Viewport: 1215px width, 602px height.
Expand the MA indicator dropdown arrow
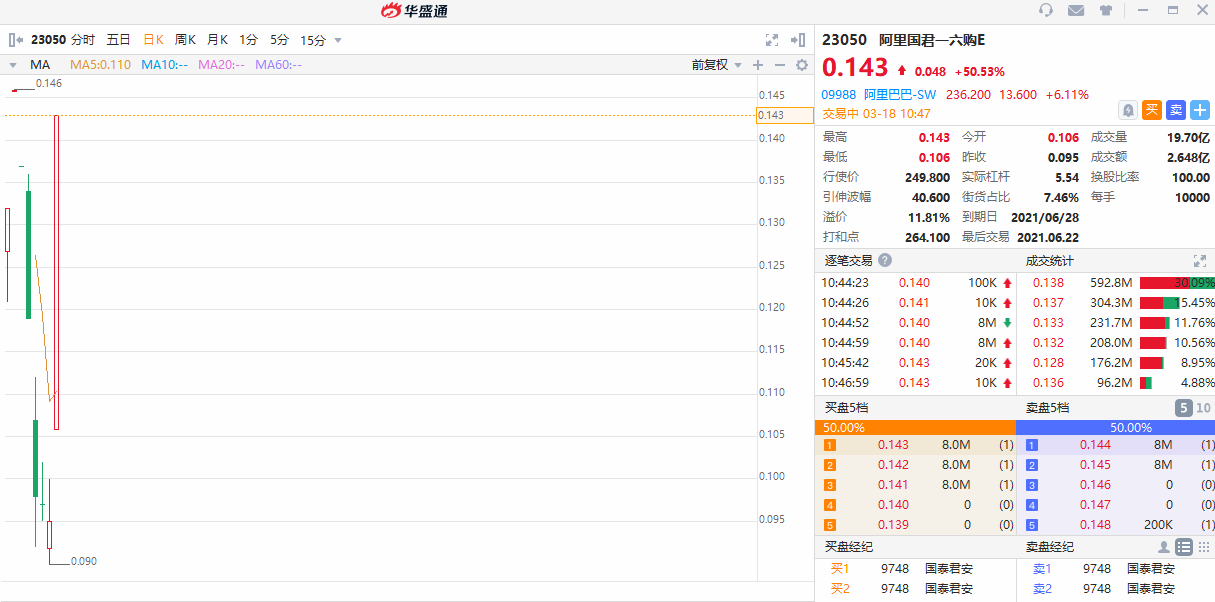pyautogui.click(x=13, y=65)
